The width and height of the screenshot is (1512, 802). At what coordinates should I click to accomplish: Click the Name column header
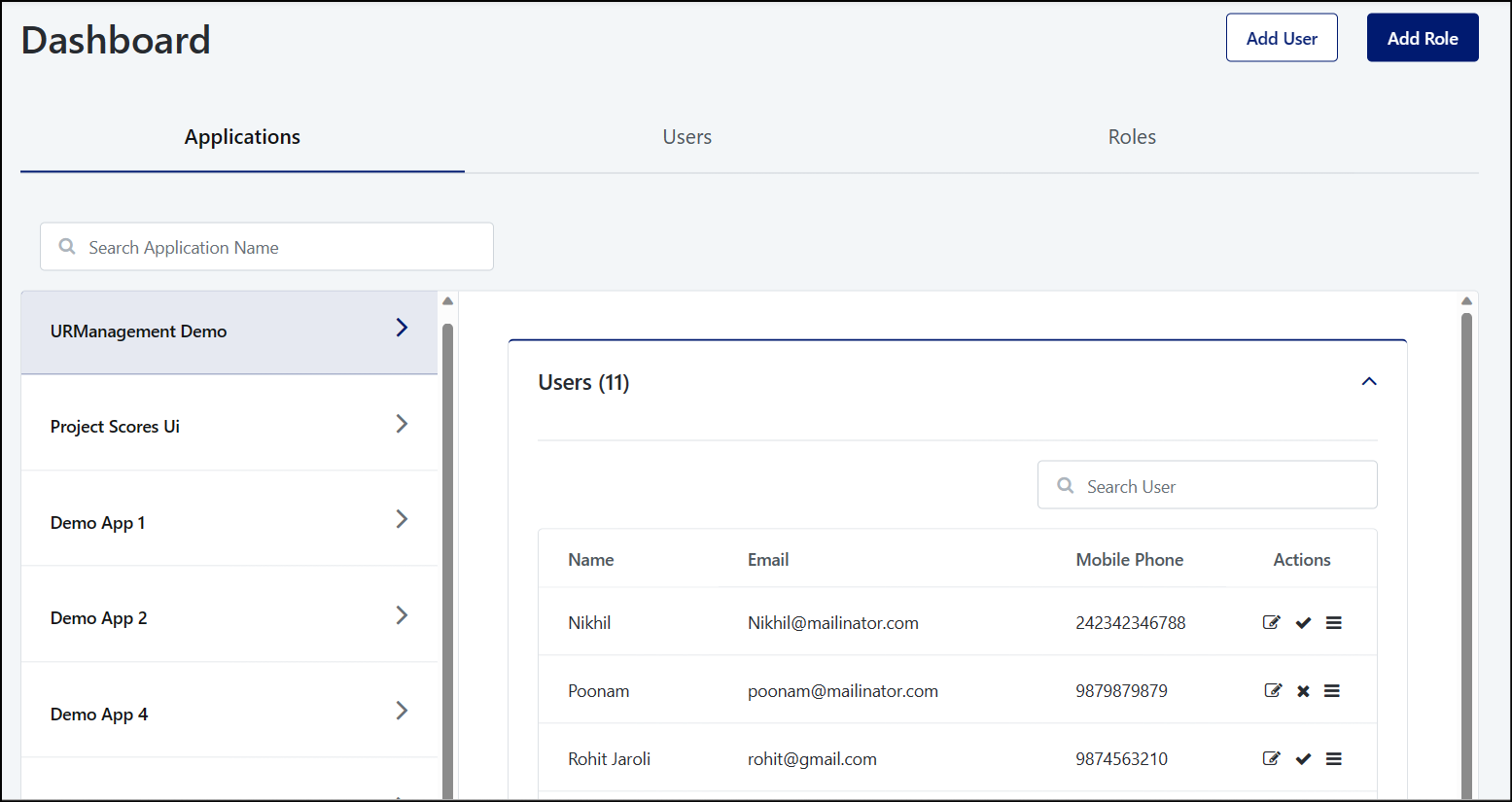(591, 560)
